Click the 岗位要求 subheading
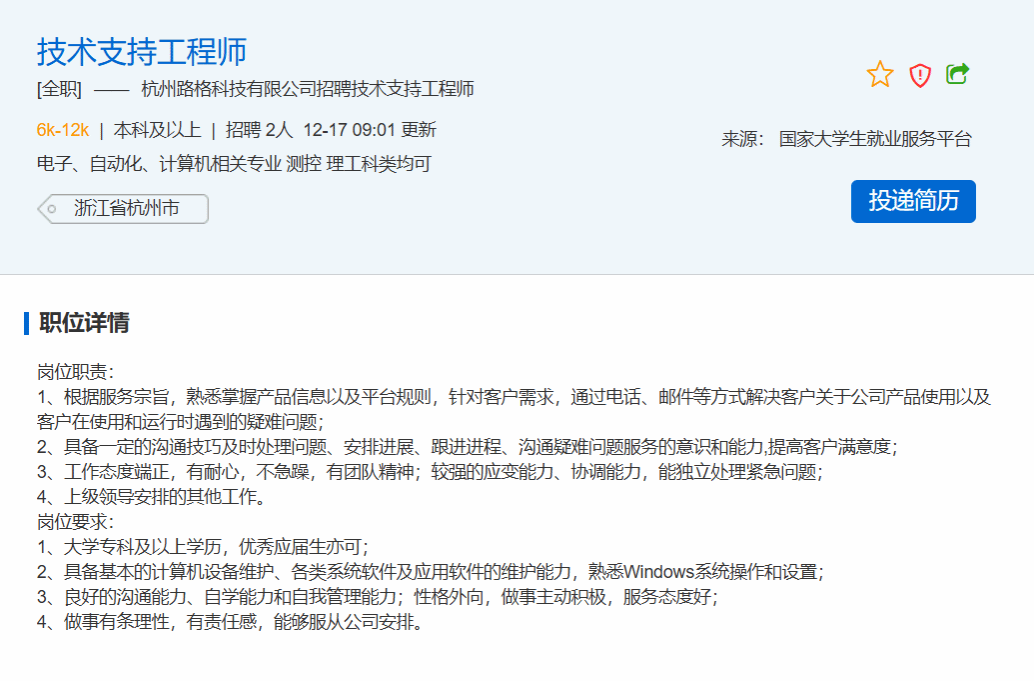The width and height of the screenshot is (1034, 681). (76, 522)
